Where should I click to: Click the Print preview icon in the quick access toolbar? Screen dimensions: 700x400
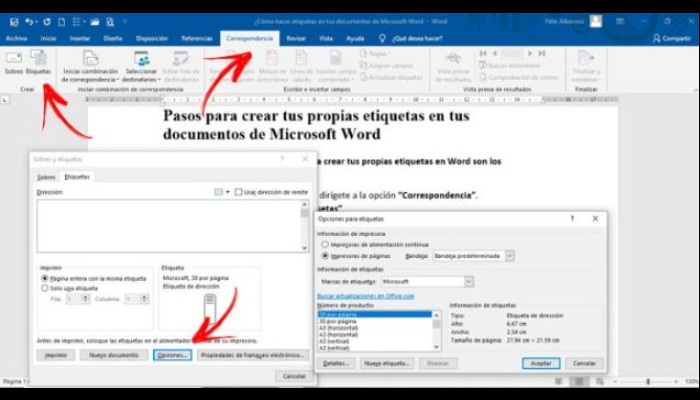pos(110,22)
